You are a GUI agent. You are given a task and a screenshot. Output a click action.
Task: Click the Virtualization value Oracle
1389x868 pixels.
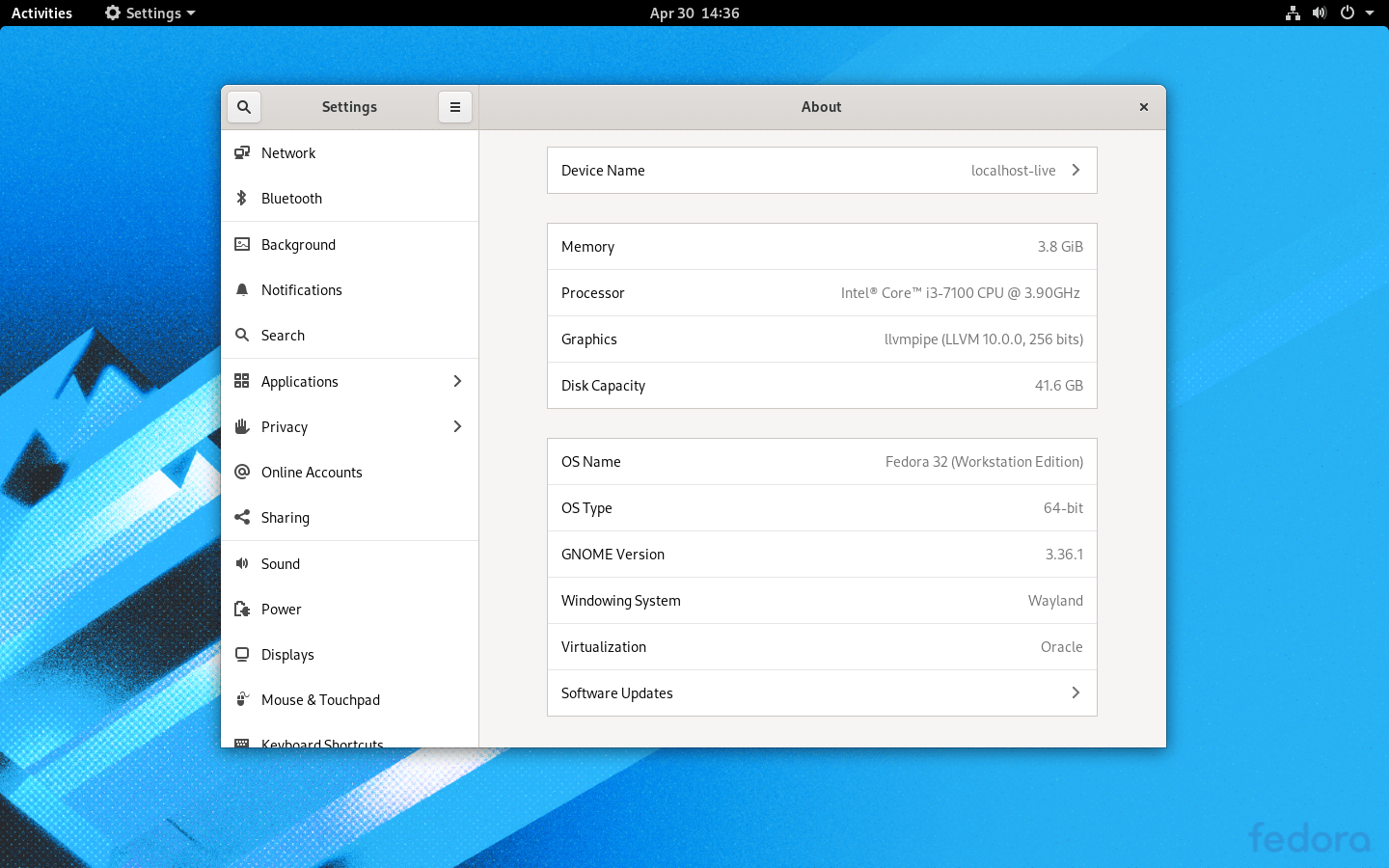coord(1061,646)
